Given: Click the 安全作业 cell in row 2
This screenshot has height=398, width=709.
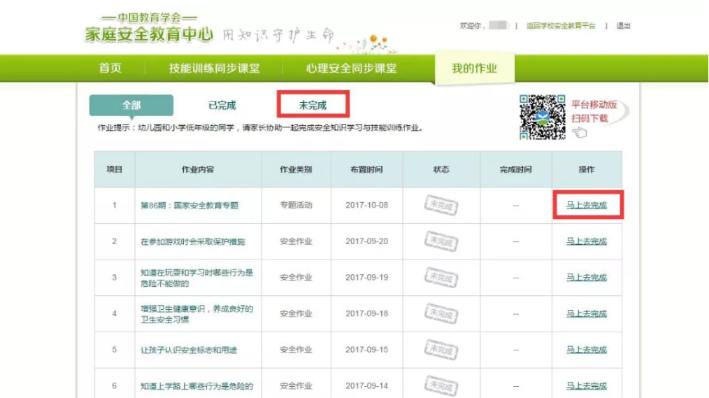Looking at the screenshot, I should tap(296, 241).
